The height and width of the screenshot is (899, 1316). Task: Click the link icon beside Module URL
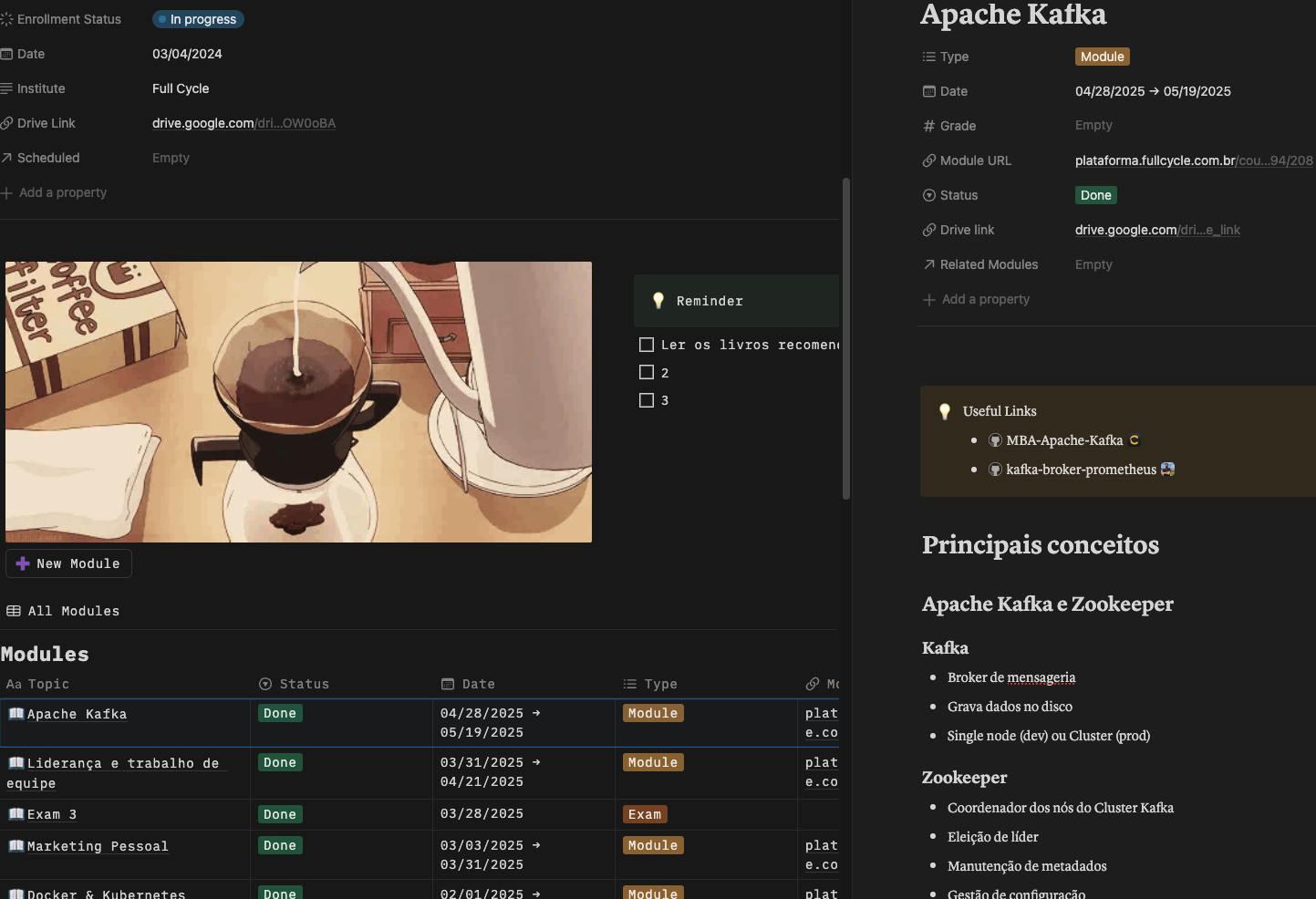point(929,160)
